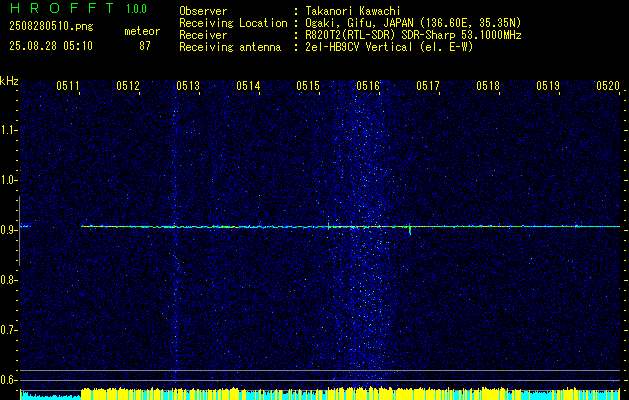Click the Observer label
Image resolution: width=629 pixels, height=400 pixels.
coord(203,11)
